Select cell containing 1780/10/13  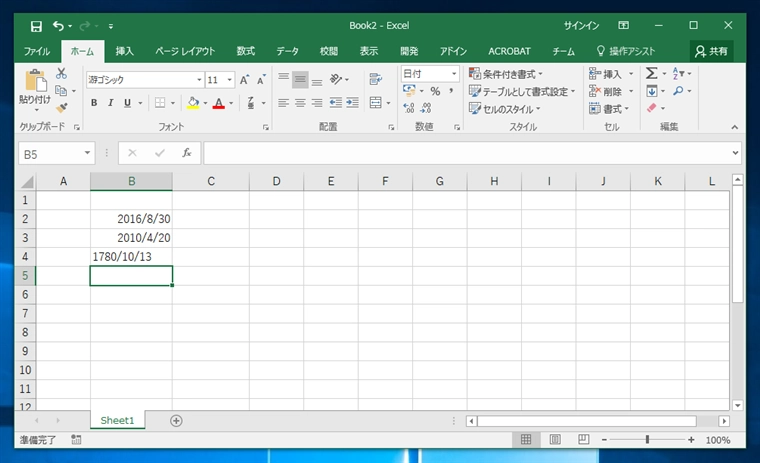[x=131, y=256]
